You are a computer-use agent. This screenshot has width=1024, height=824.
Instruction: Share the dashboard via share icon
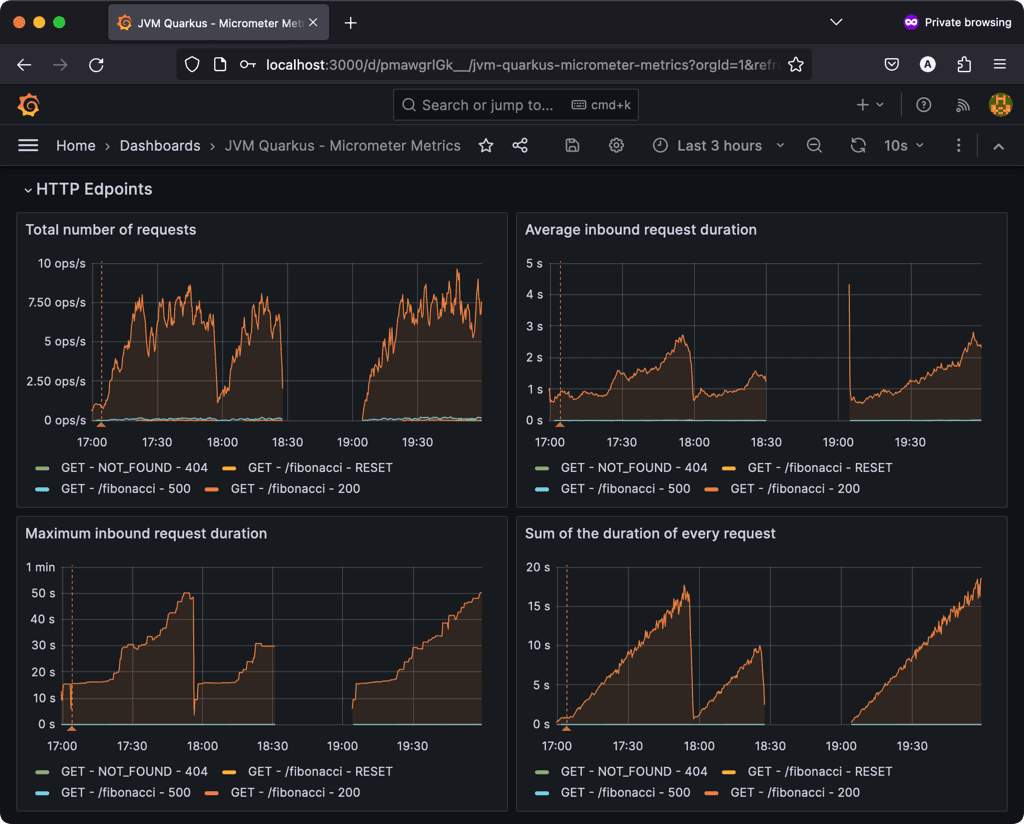[520, 145]
